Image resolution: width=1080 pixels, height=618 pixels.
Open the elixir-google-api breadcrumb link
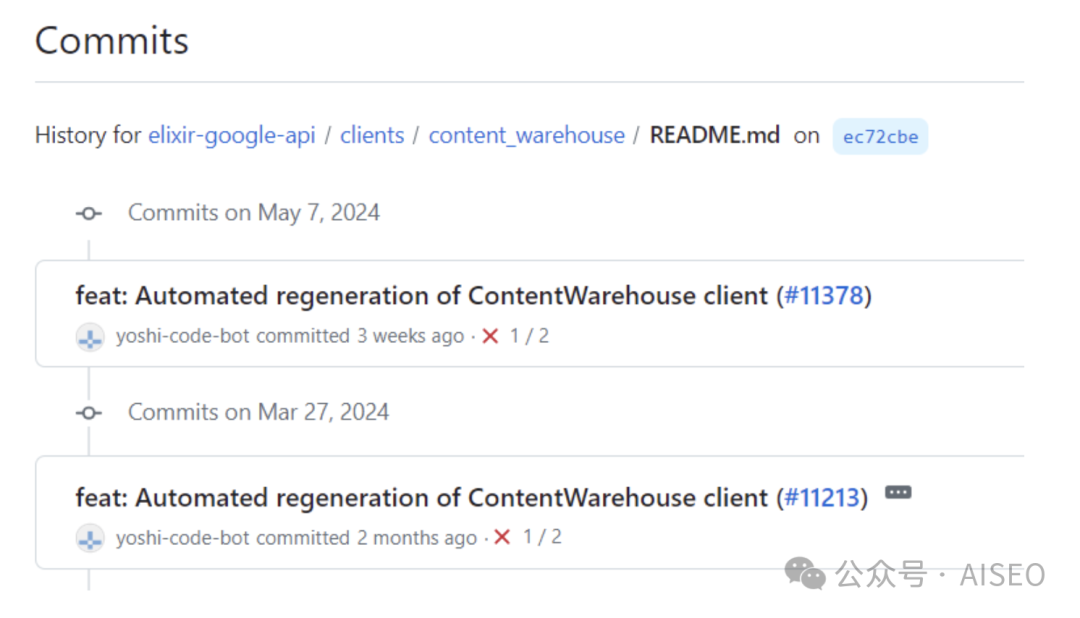[x=231, y=135]
